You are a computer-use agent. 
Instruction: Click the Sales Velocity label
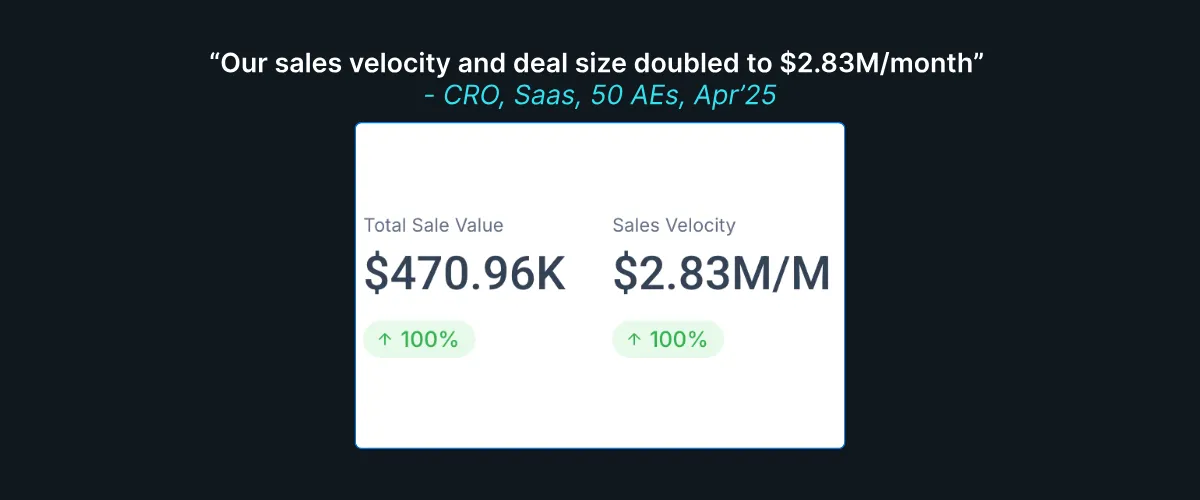674,226
